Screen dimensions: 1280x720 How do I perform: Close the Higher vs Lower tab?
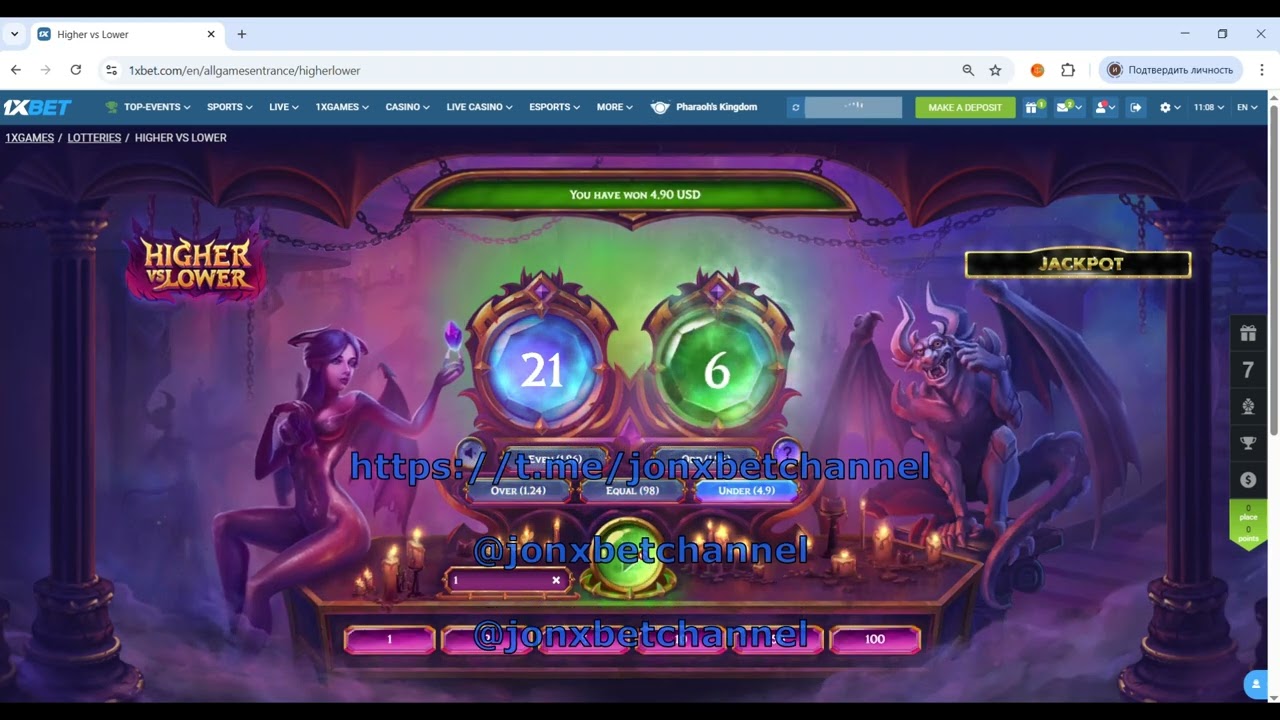tap(211, 34)
